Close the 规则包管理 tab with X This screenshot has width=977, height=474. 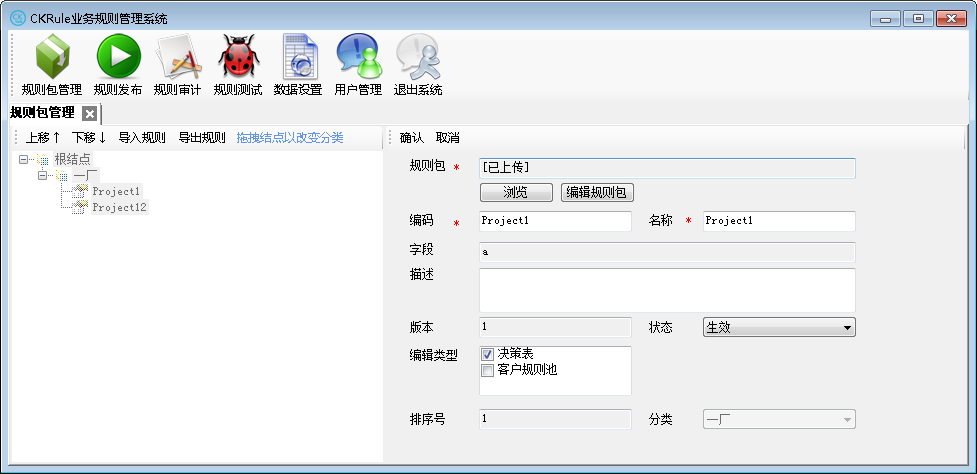click(90, 114)
